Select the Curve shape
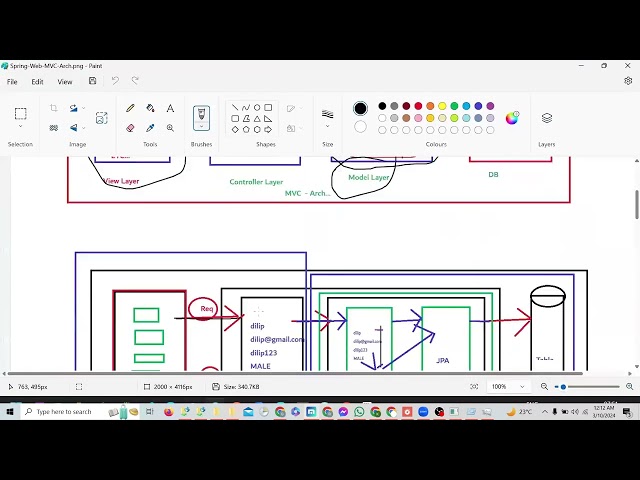This screenshot has height=480, width=640. click(x=246, y=107)
